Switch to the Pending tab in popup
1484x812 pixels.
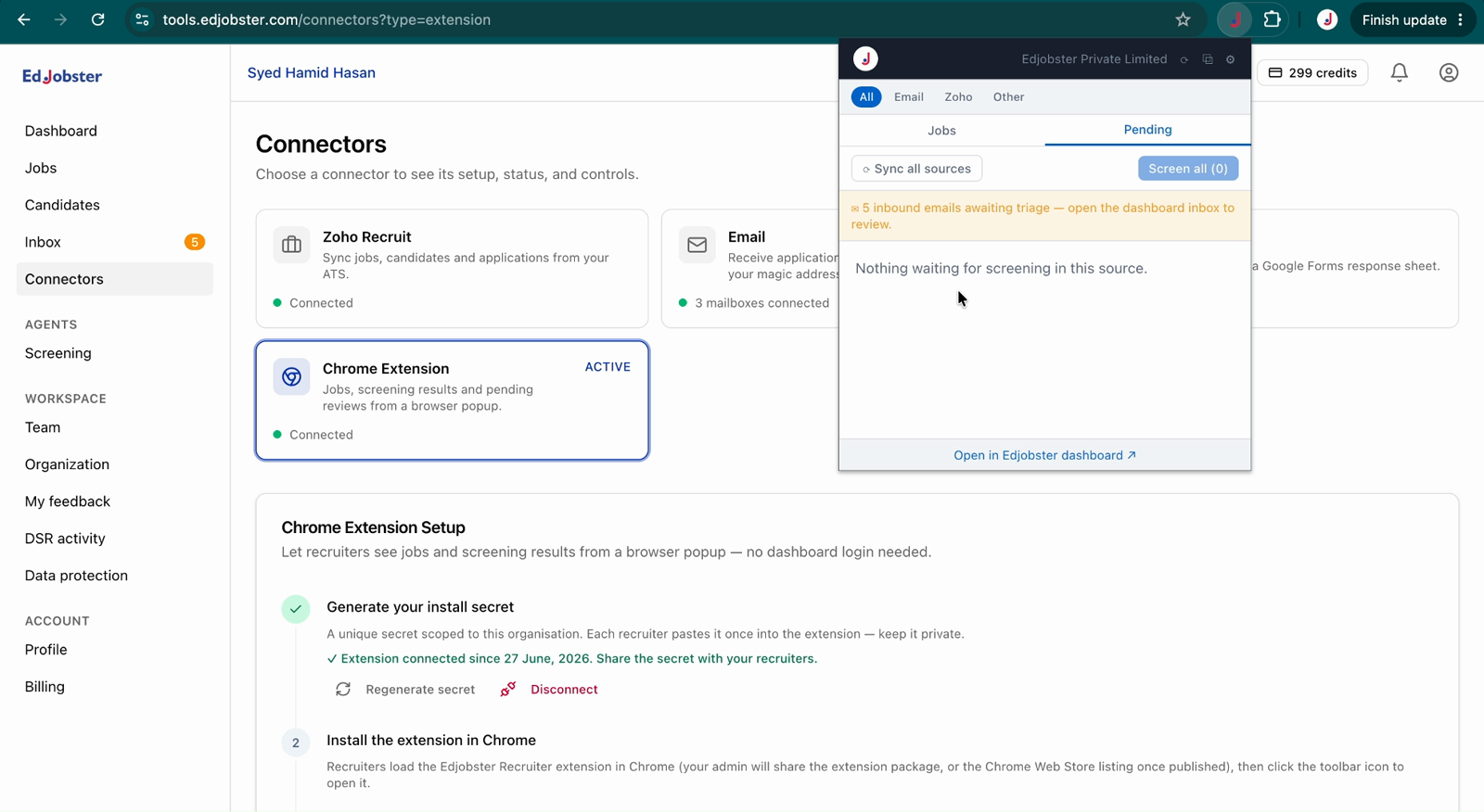(1147, 130)
